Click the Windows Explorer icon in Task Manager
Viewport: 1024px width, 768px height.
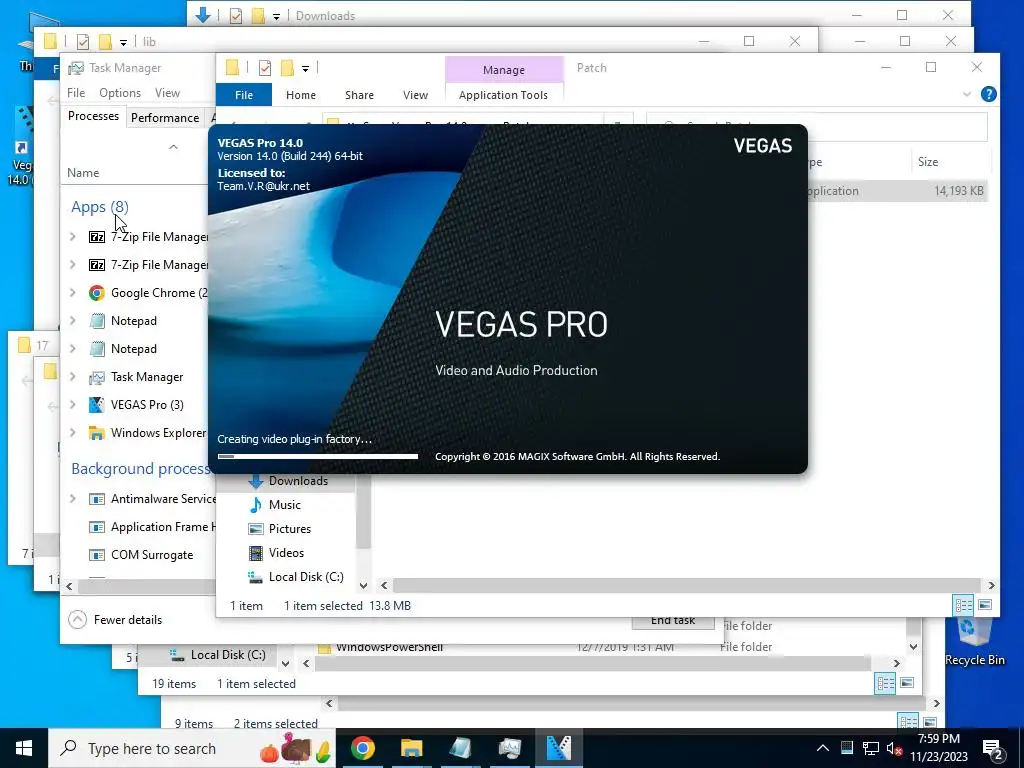(97, 433)
